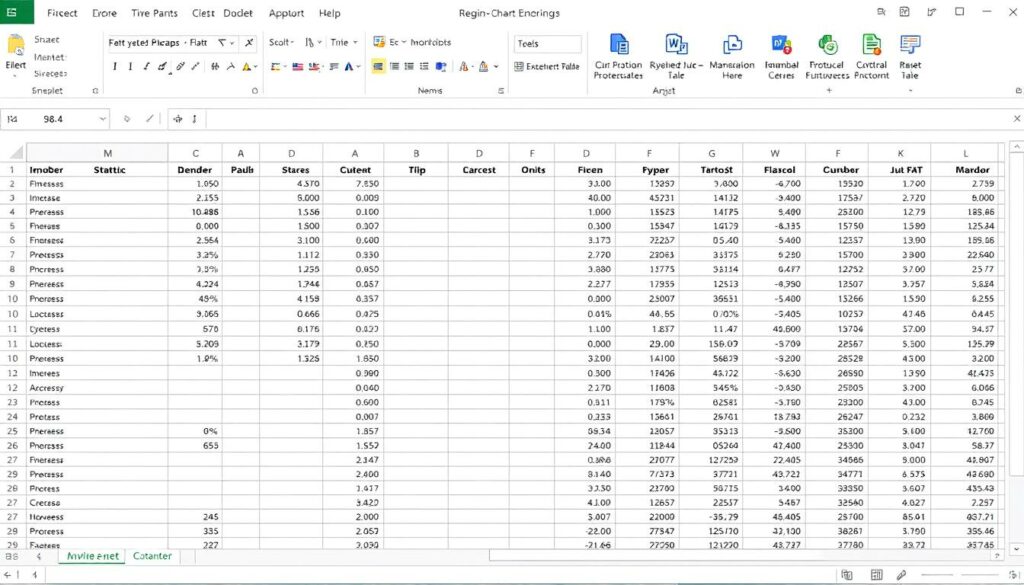Image resolution: width=1024 pixels, height=585 pixels.
Task: Click the horizontal scrollbar at sheet bottom
Action: tap(741, 556)
